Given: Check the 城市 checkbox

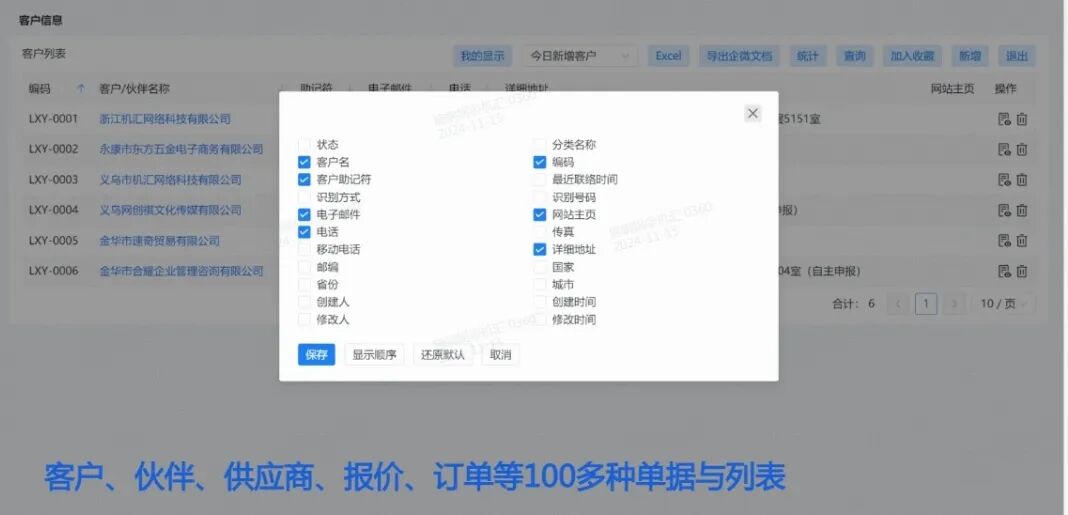Looking at the screenshot, I should point(539,285).
